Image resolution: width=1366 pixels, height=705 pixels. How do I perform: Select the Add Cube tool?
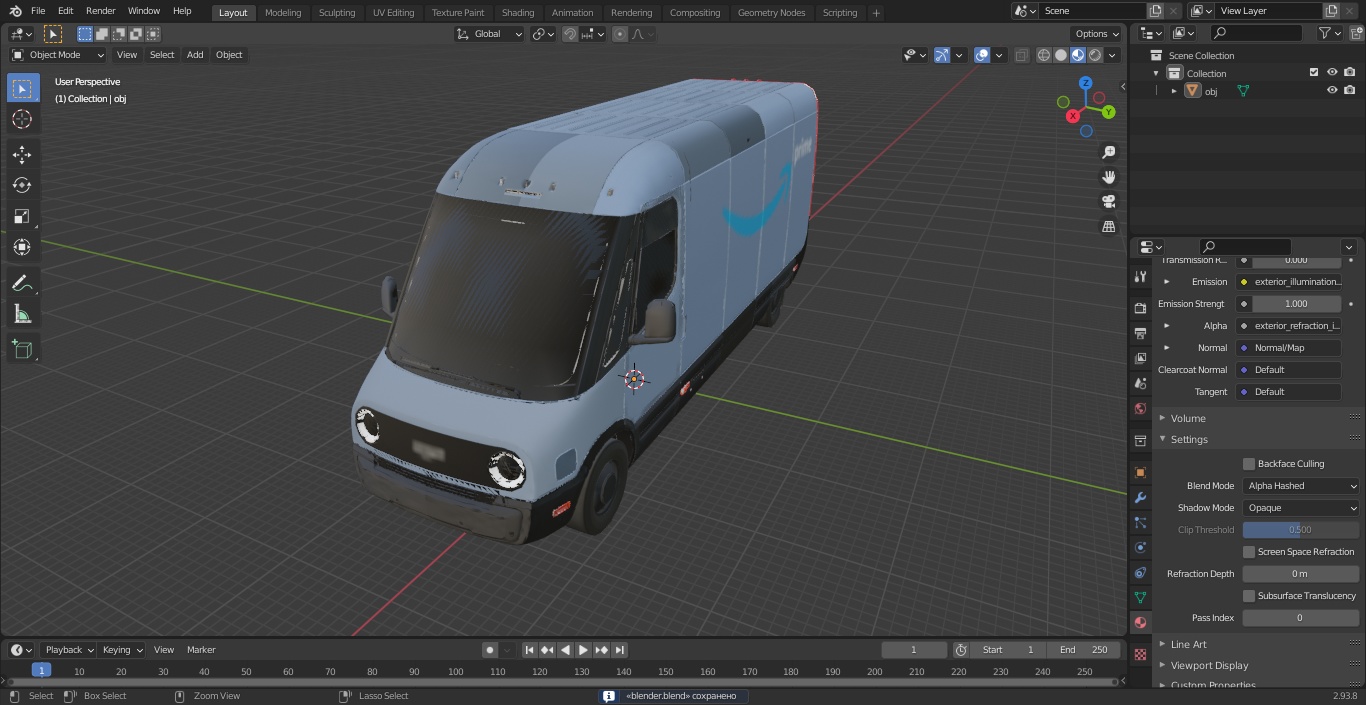22,350
